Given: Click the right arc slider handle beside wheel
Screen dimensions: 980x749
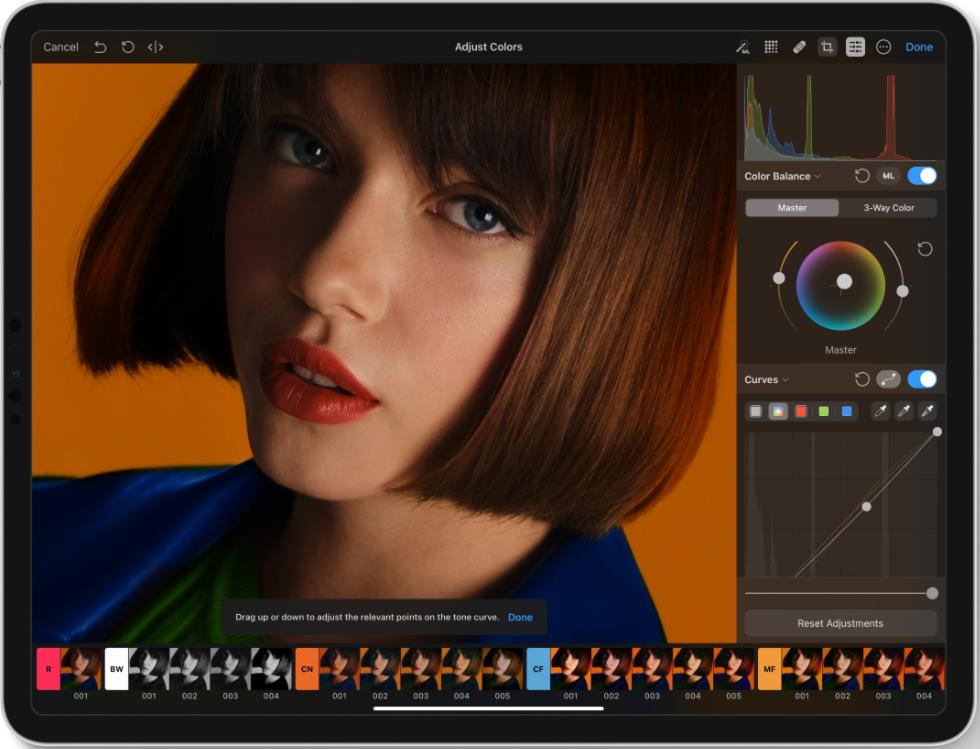Looking at the screenshot, I should (x=902, y=291).
